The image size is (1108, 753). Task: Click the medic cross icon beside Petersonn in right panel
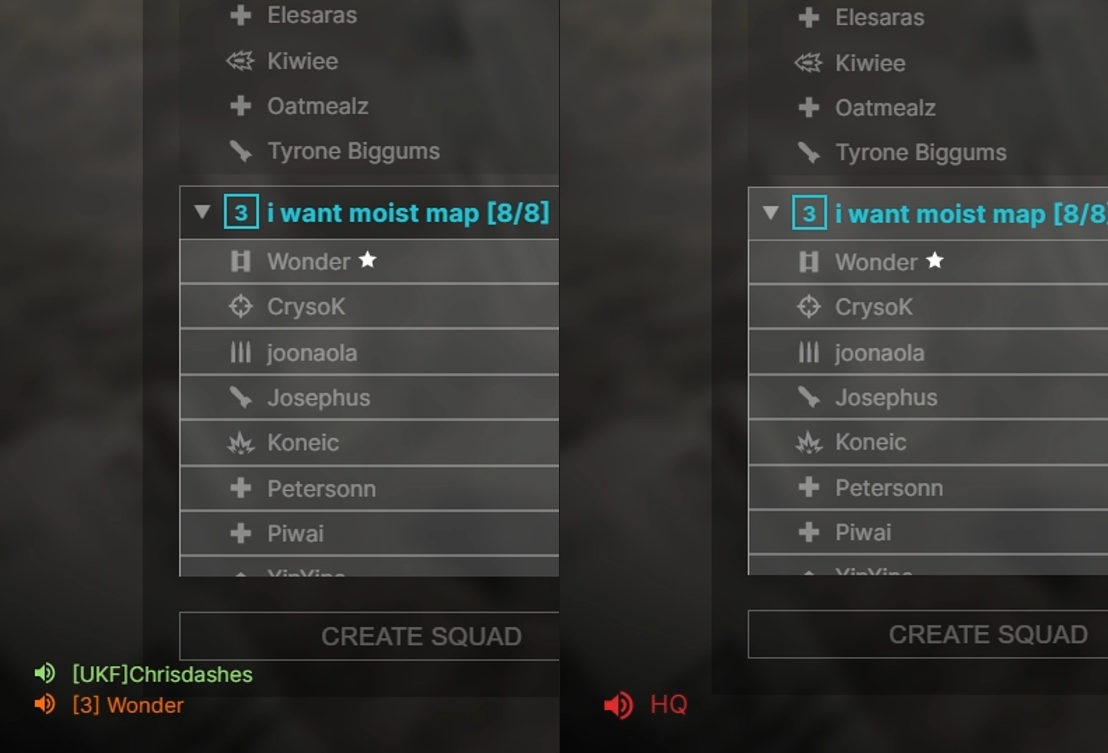point(809,487)
